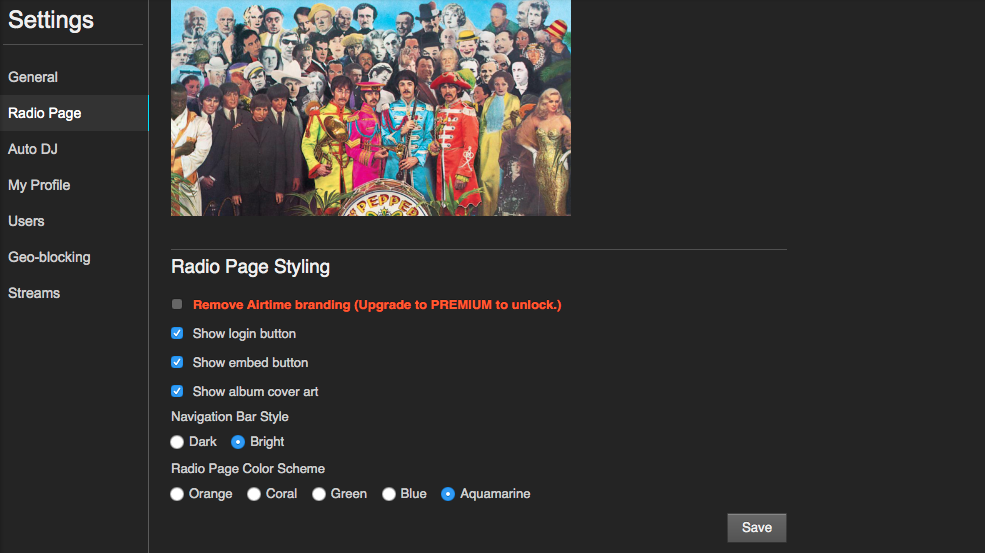The height and width of the screenshot is (553, 985).
Task: Navigate to Users settings
Action: click(x=26, y=221)
